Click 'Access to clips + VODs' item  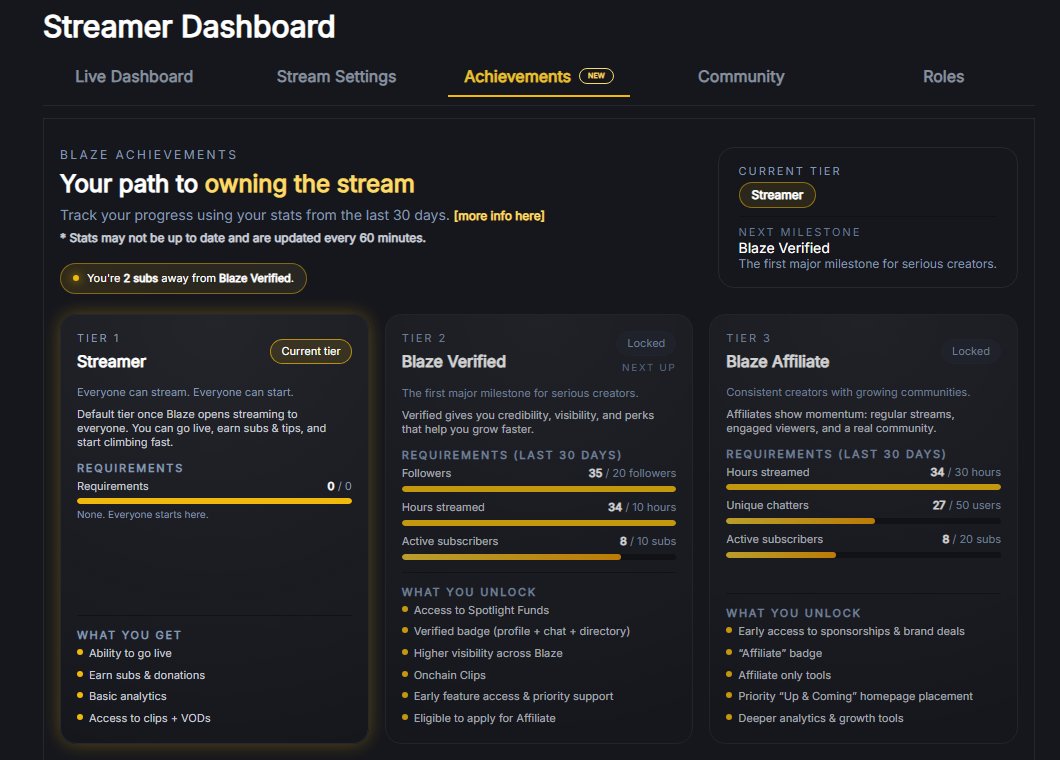pyautogui.click(x=150, y=718)
